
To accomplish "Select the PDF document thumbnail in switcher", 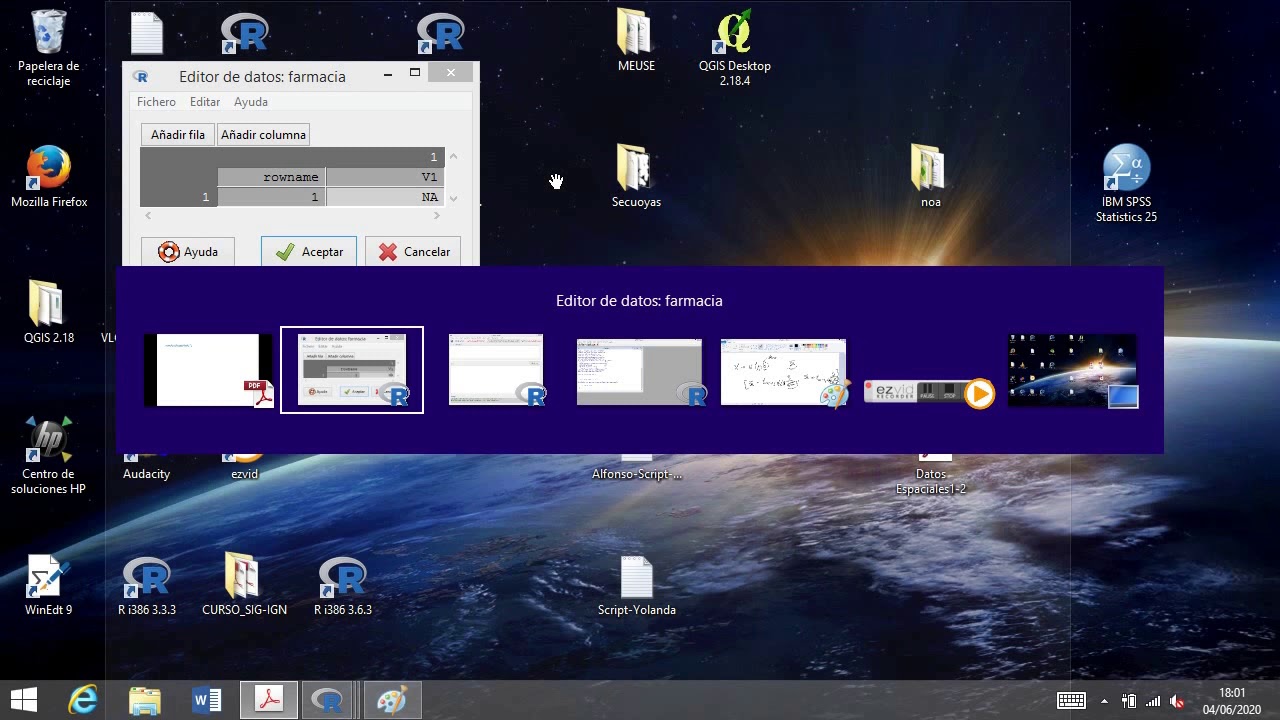I will [x=208, y=370].
